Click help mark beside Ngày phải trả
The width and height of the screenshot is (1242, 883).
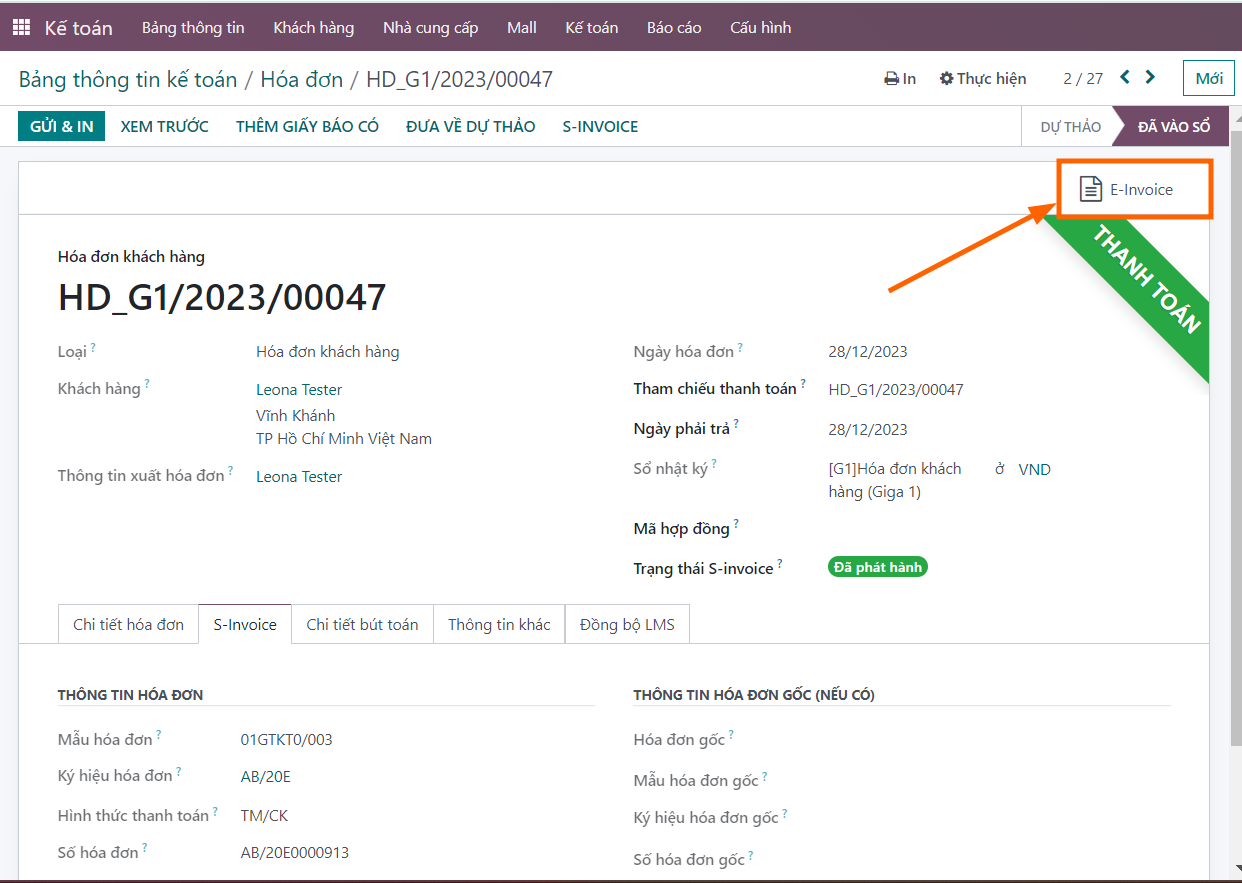tap(737, 424)
